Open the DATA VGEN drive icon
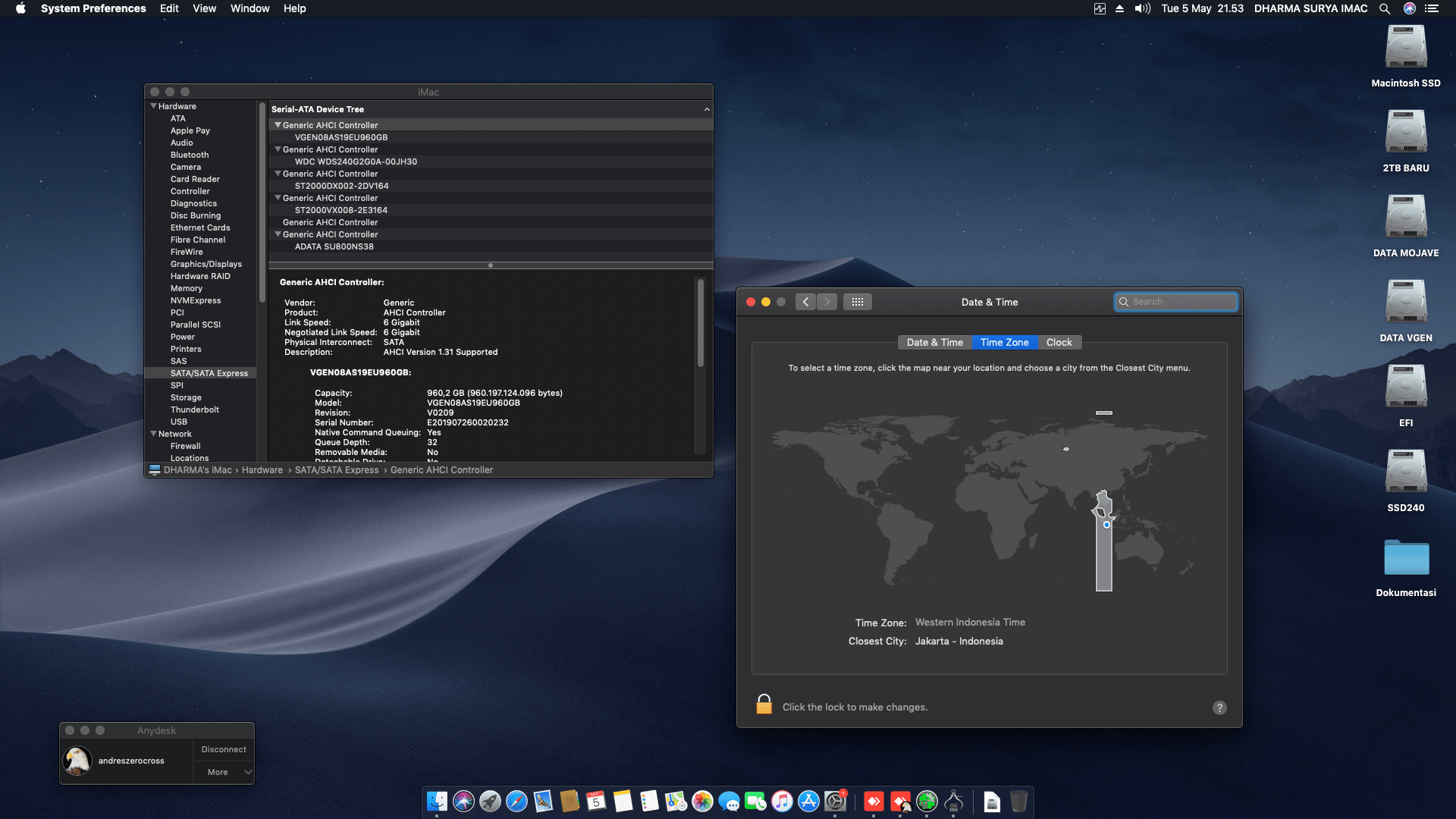1456x819 pixels. pos(1406,302)
